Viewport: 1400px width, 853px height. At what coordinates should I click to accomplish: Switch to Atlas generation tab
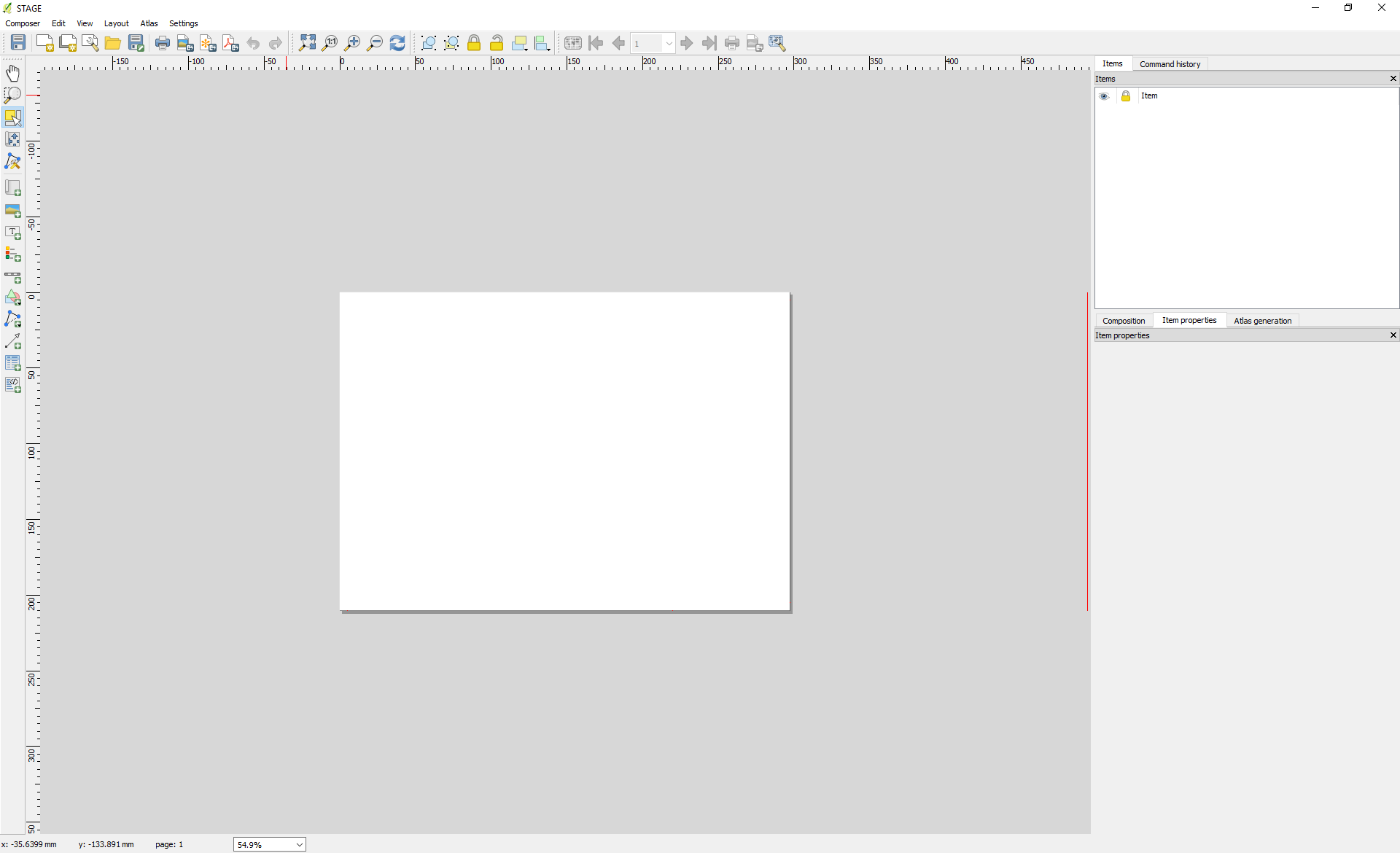(x=1262, y=320)
